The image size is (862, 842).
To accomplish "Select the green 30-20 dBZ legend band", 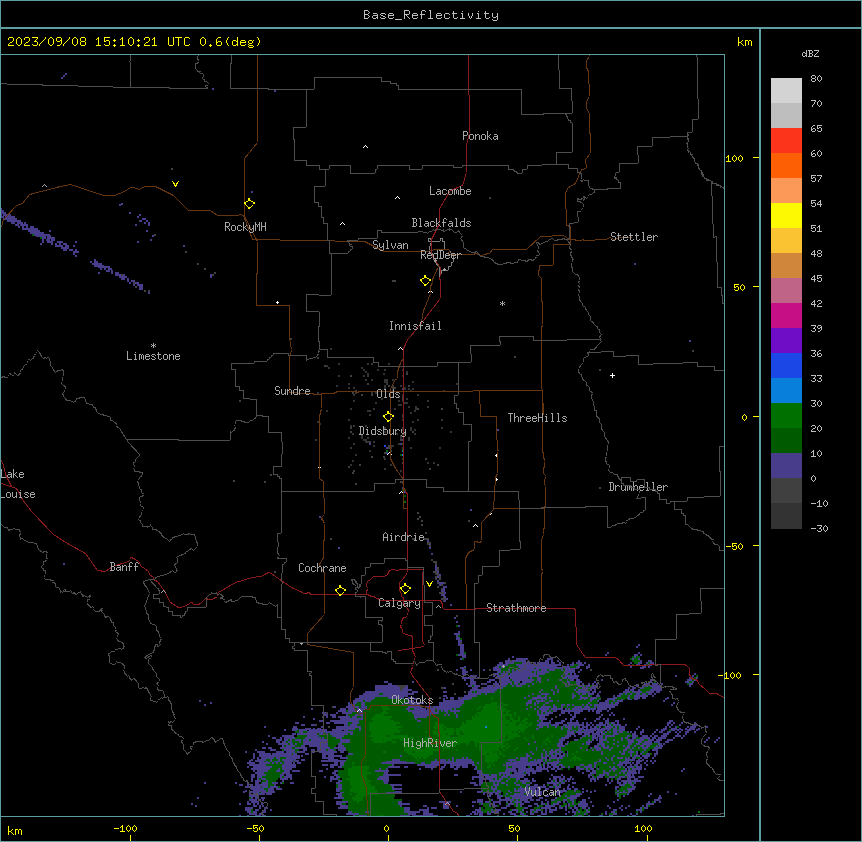I will click(x=786, y=416).
